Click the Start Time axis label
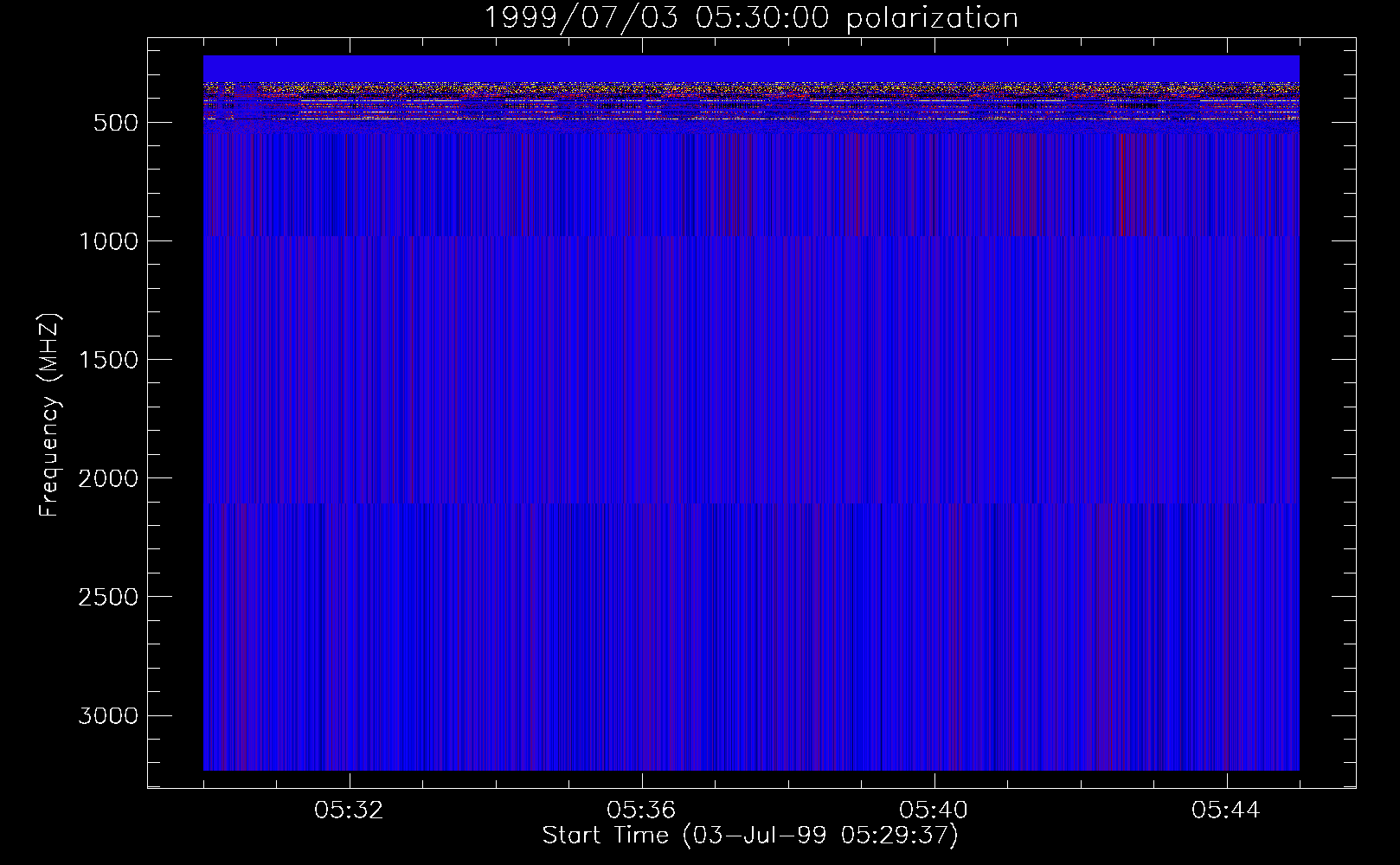Viewport: 1400px width, 865px height. tap(750, 836)
